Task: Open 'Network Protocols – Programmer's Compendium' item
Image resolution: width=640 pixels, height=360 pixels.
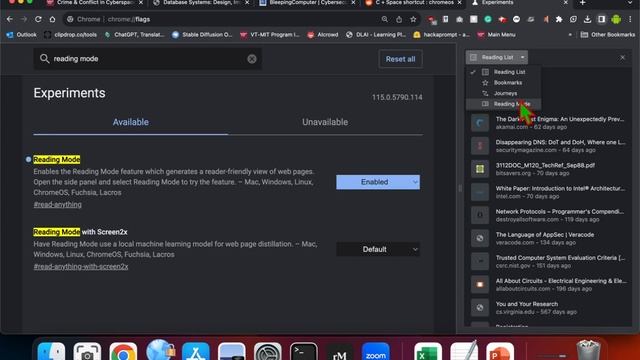Action: pyautogui.click(x=549, y=215)
